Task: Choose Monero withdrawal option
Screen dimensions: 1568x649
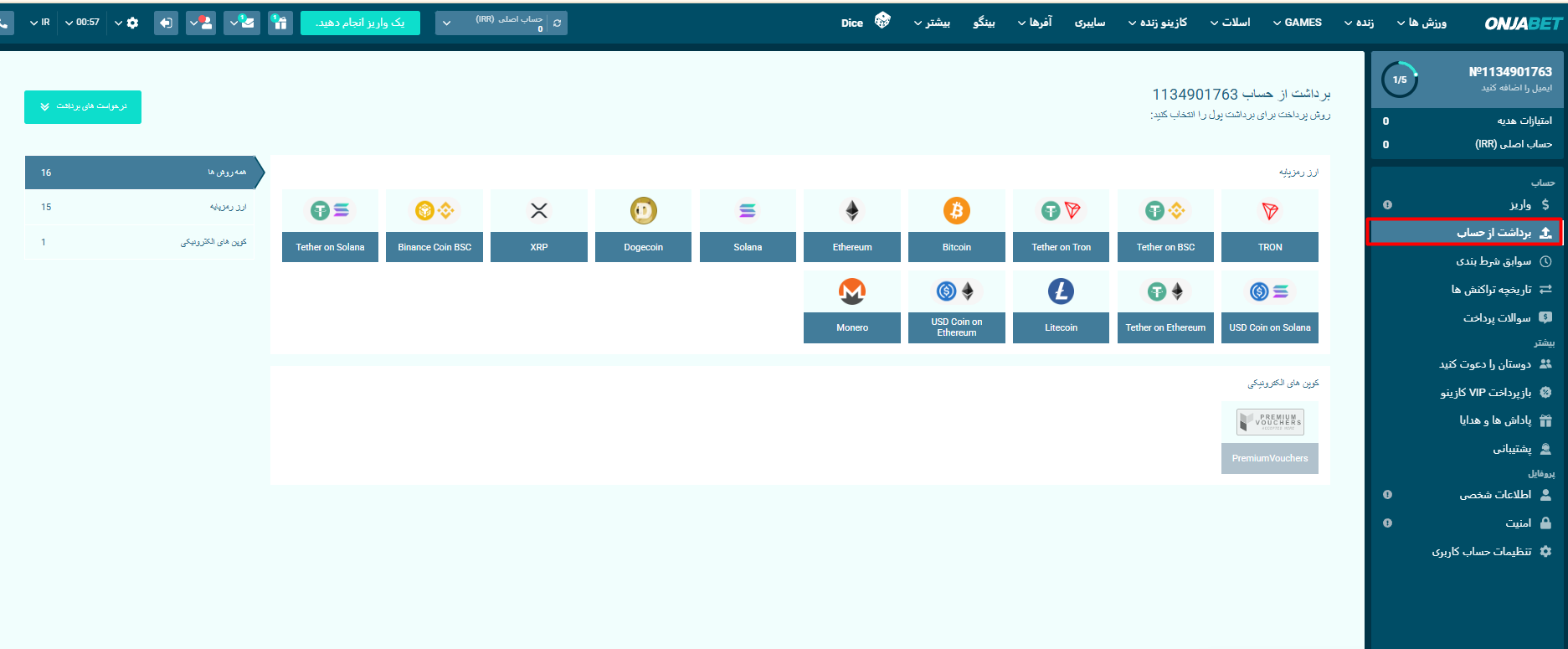Action: pyautogui.click(x=852, y=306)
